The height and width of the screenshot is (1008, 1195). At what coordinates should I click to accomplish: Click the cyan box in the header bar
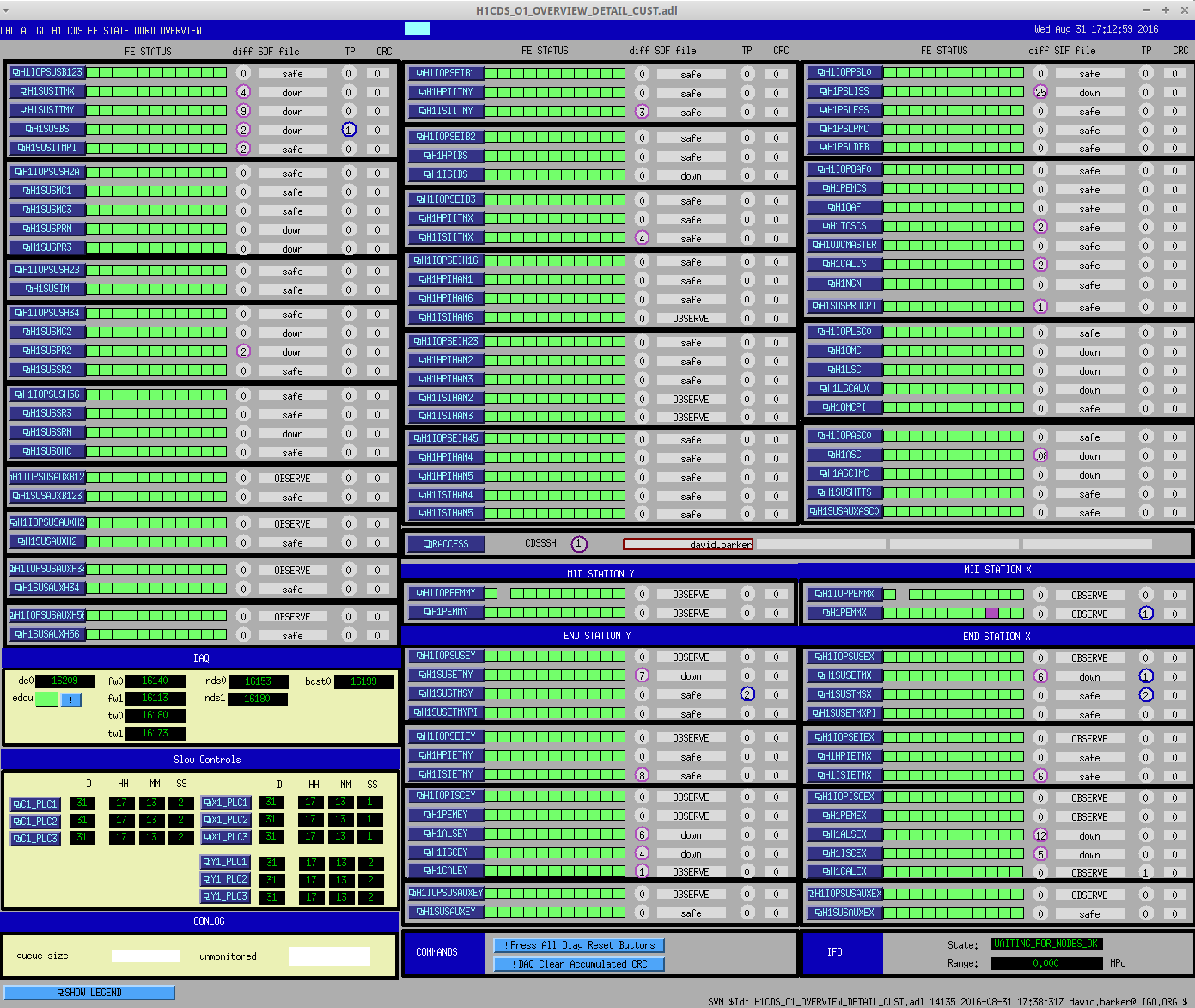[x=417, y=29]
